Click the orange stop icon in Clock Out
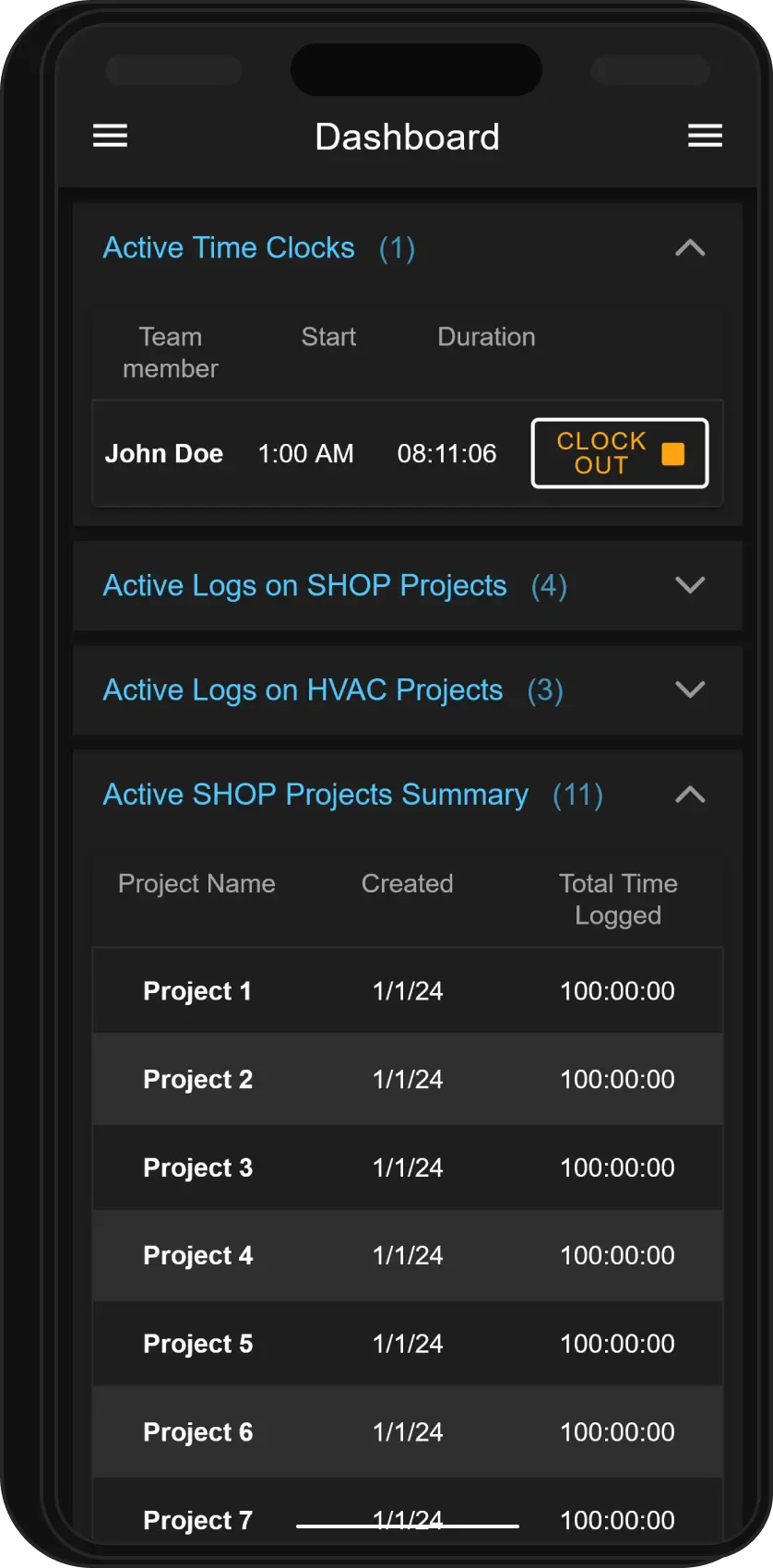Screen dimensions: 773x1568 click(x=673, y=453)
